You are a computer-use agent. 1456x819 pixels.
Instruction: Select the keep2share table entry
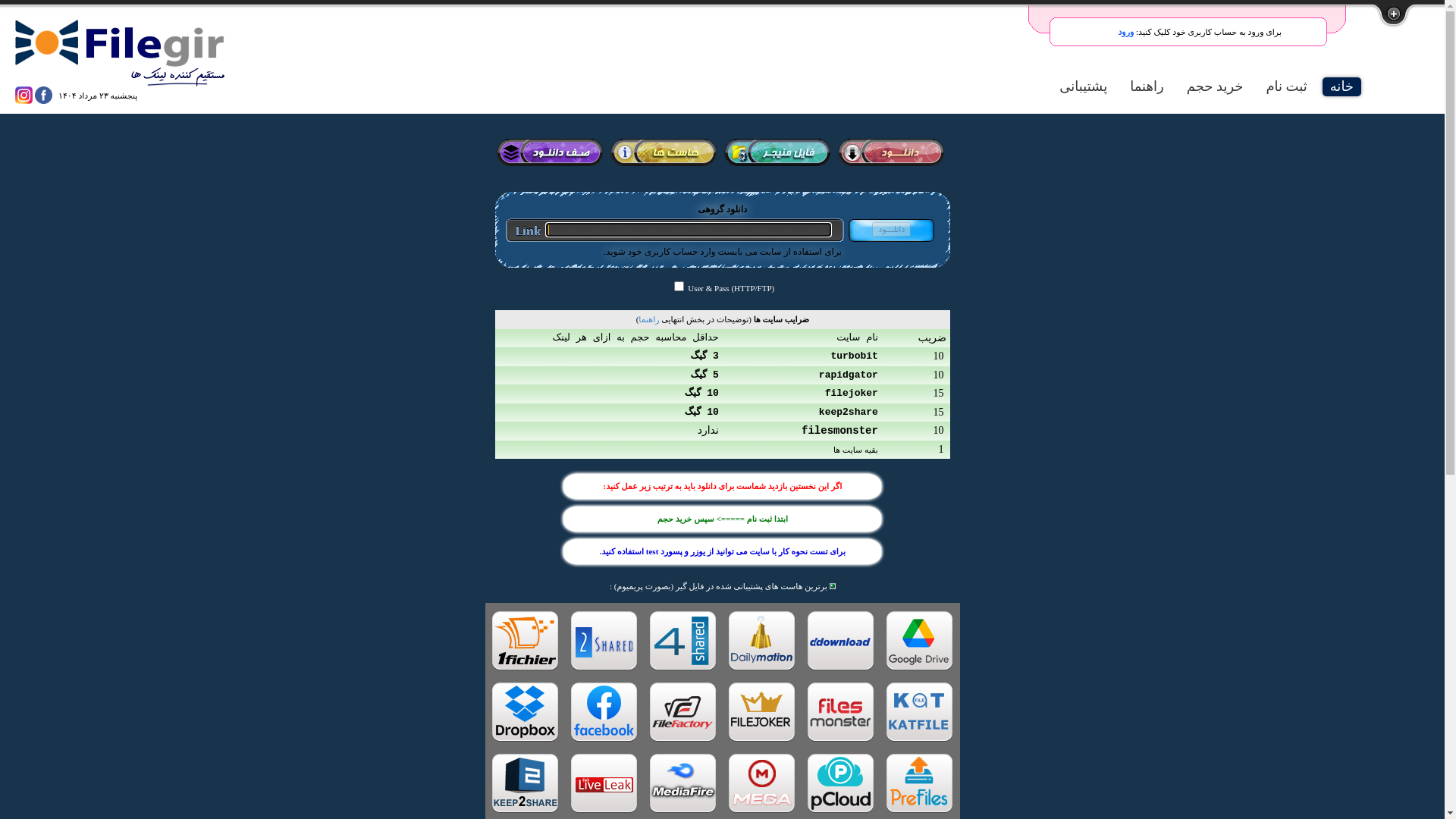(x=848, y=412)
